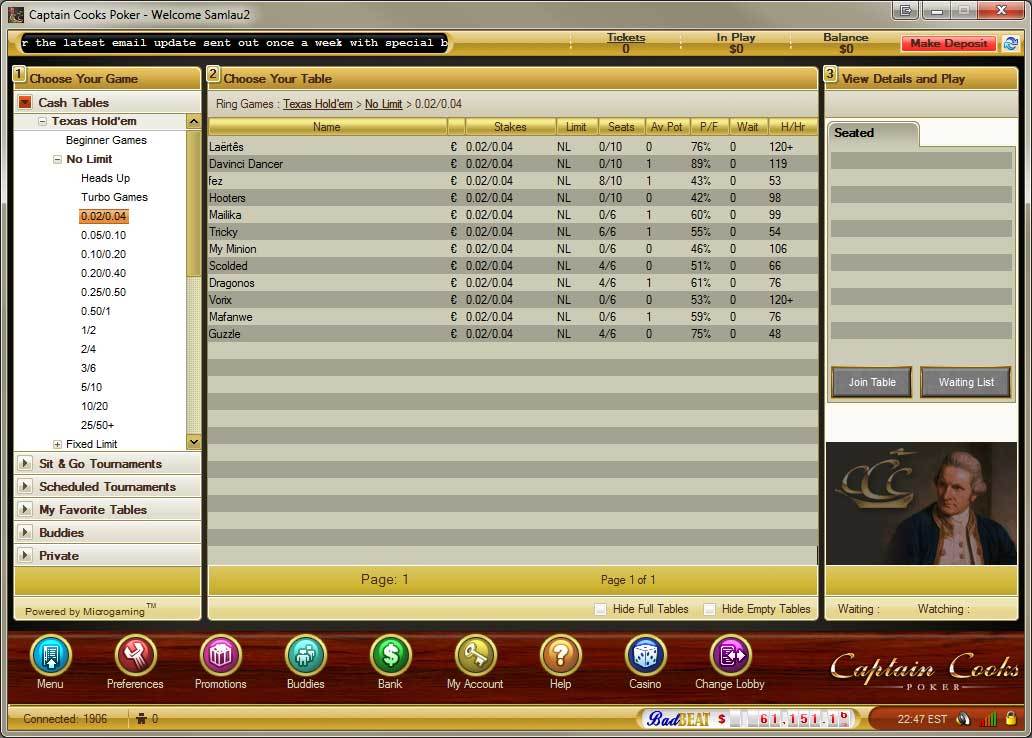This screenshot has width=1032, height=738.
Task: Click the Tickets link in header
Action: [626, 38]
